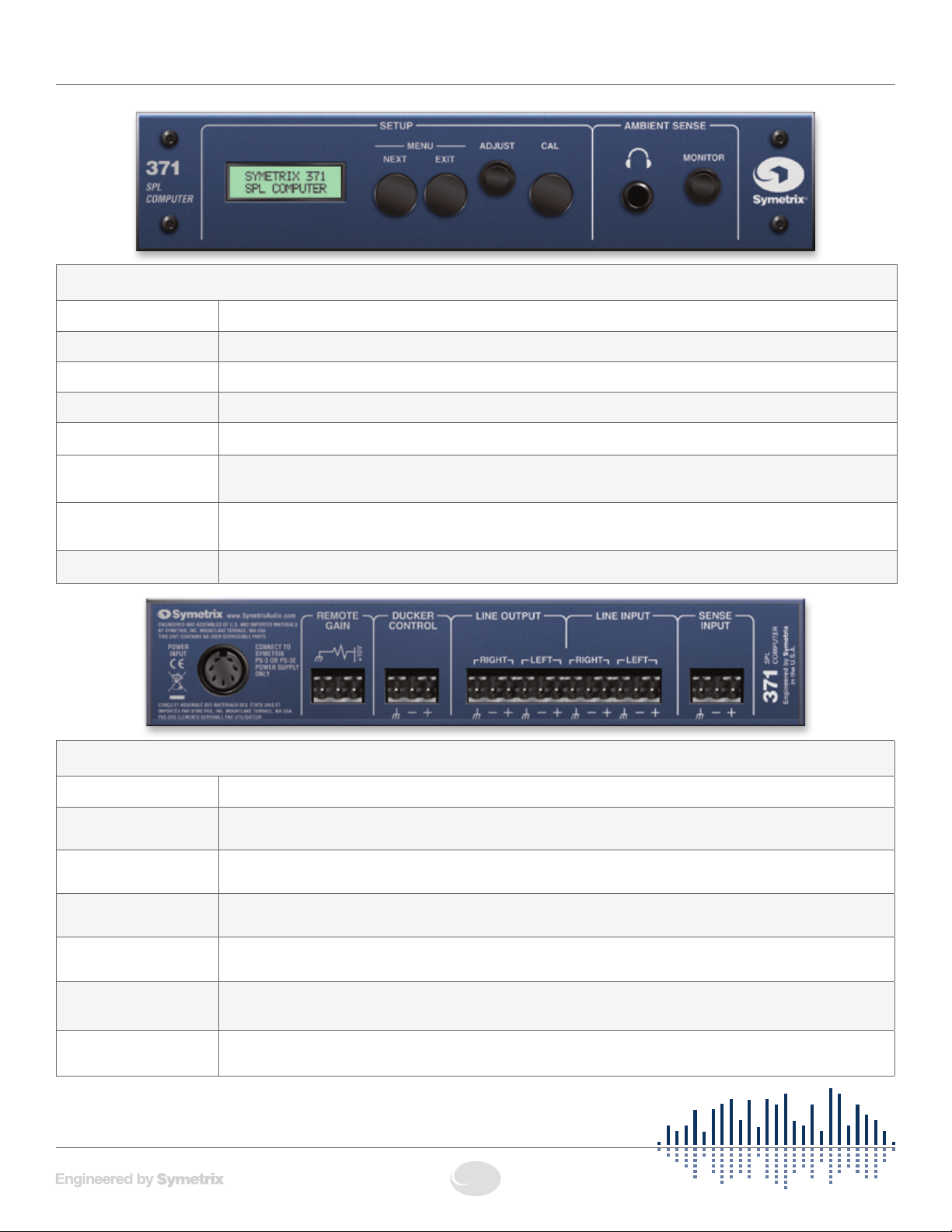
Task: Click the SETUP section heading
Action: click(x=396, y=125)
